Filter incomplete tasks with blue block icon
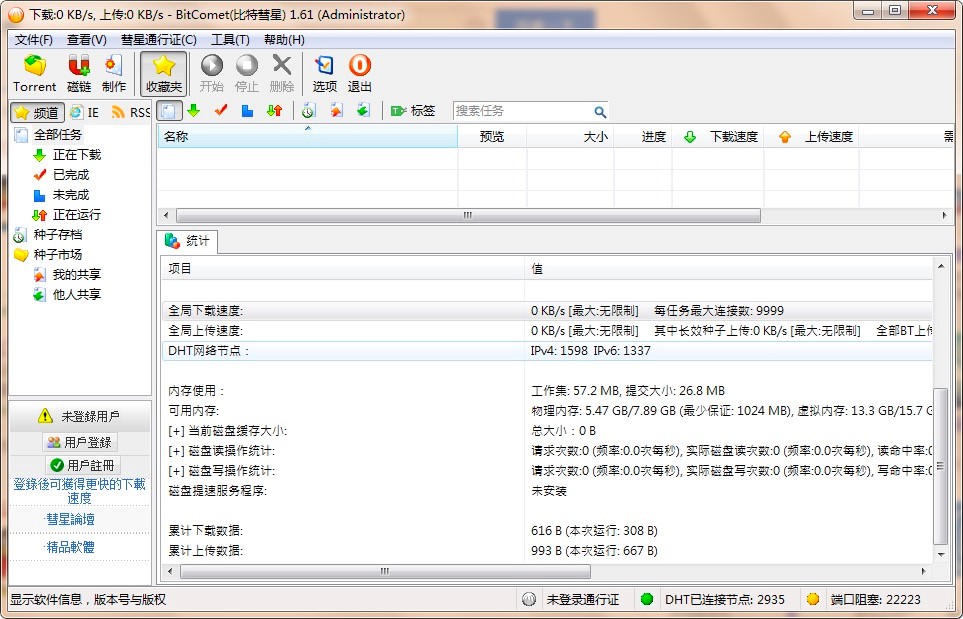Image resolution: width=963 pixels, height=619 pixels. [248, 111]
